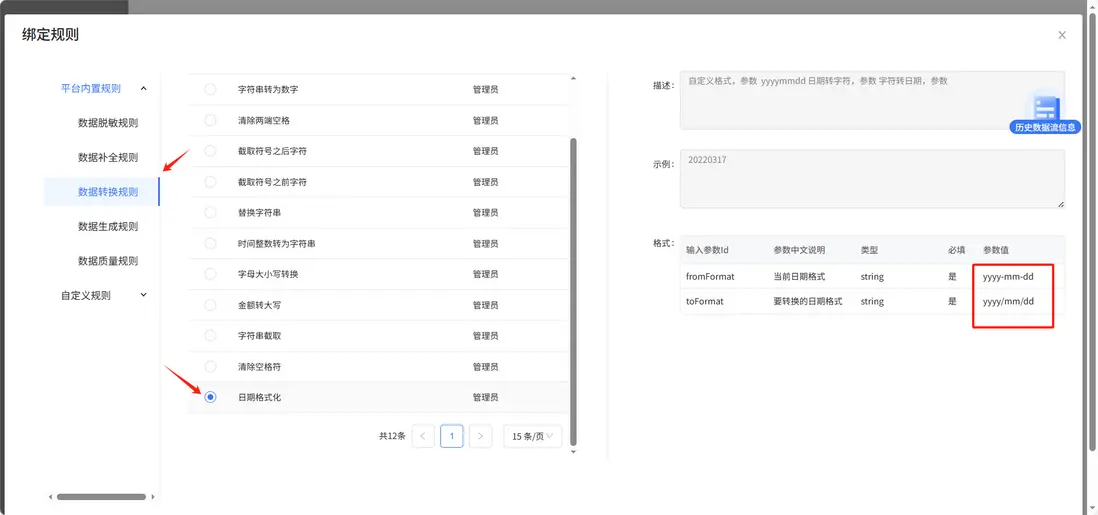1098x515 pixels.
Task: Select the 清除两端空格 radio button
Action: pos(210,121)
